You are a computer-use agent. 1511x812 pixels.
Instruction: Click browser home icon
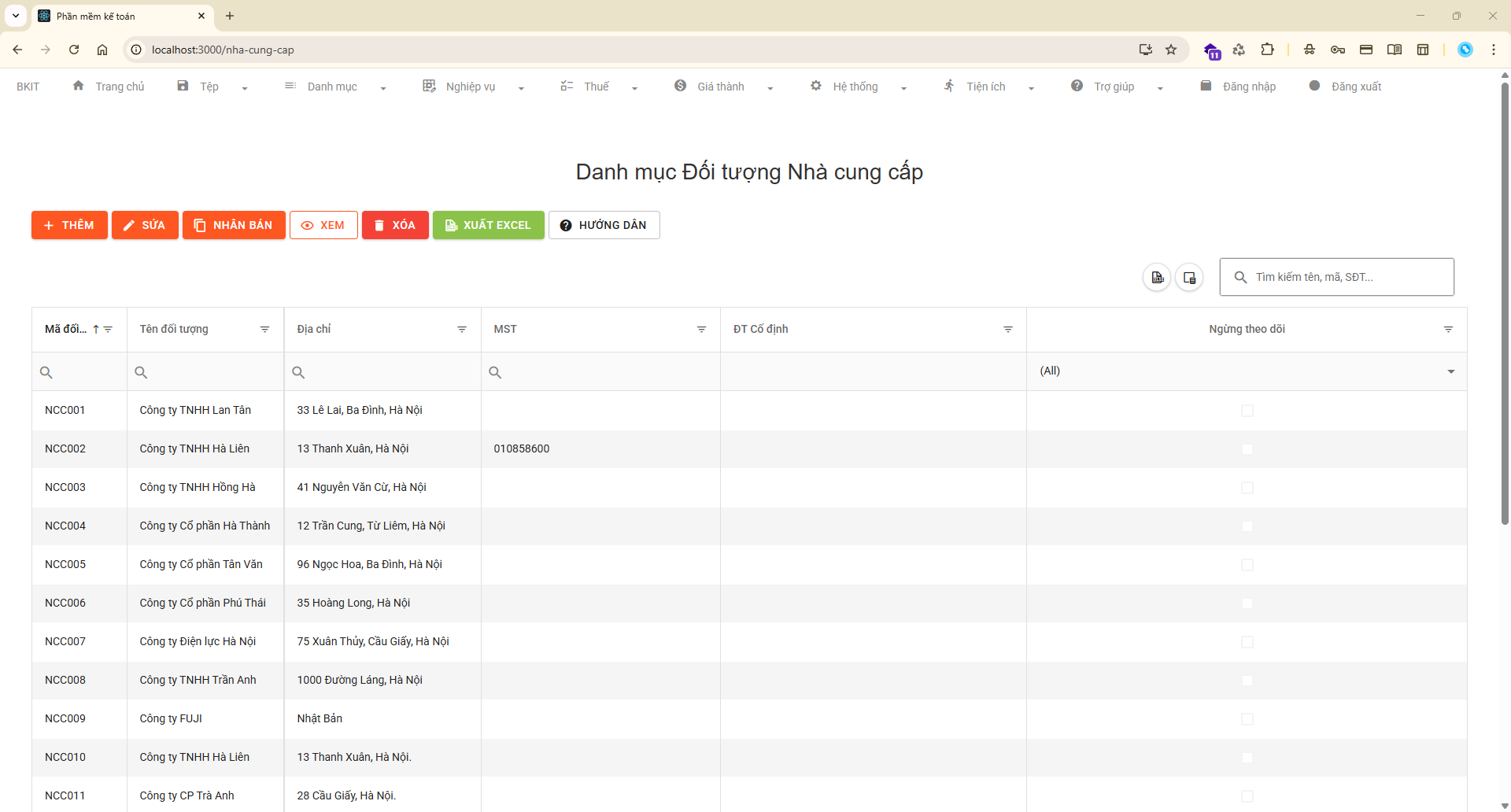coord(102,50)
